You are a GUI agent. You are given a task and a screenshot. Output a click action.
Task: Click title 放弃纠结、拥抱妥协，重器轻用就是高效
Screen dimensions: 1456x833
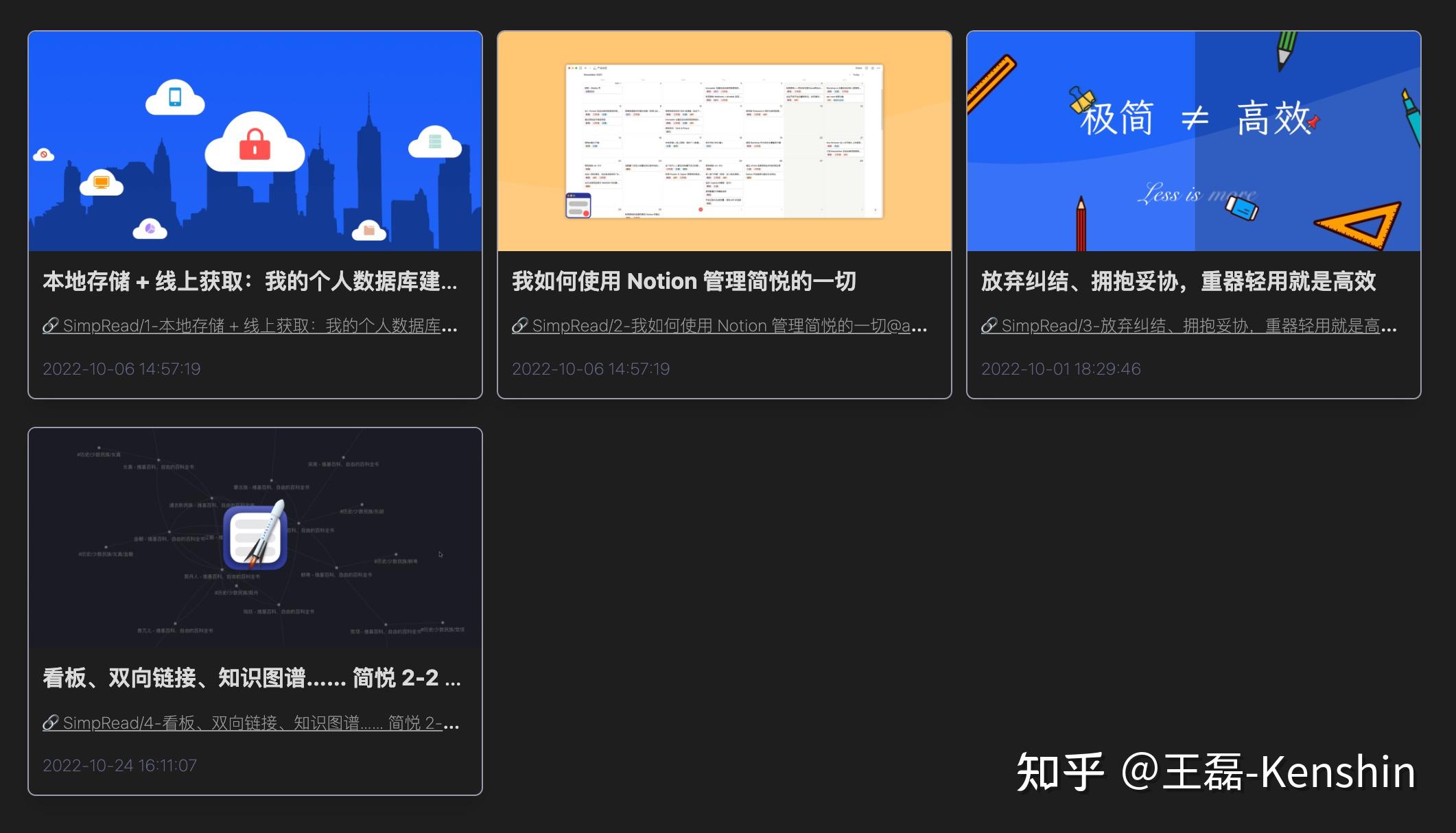pos(1179,281)
